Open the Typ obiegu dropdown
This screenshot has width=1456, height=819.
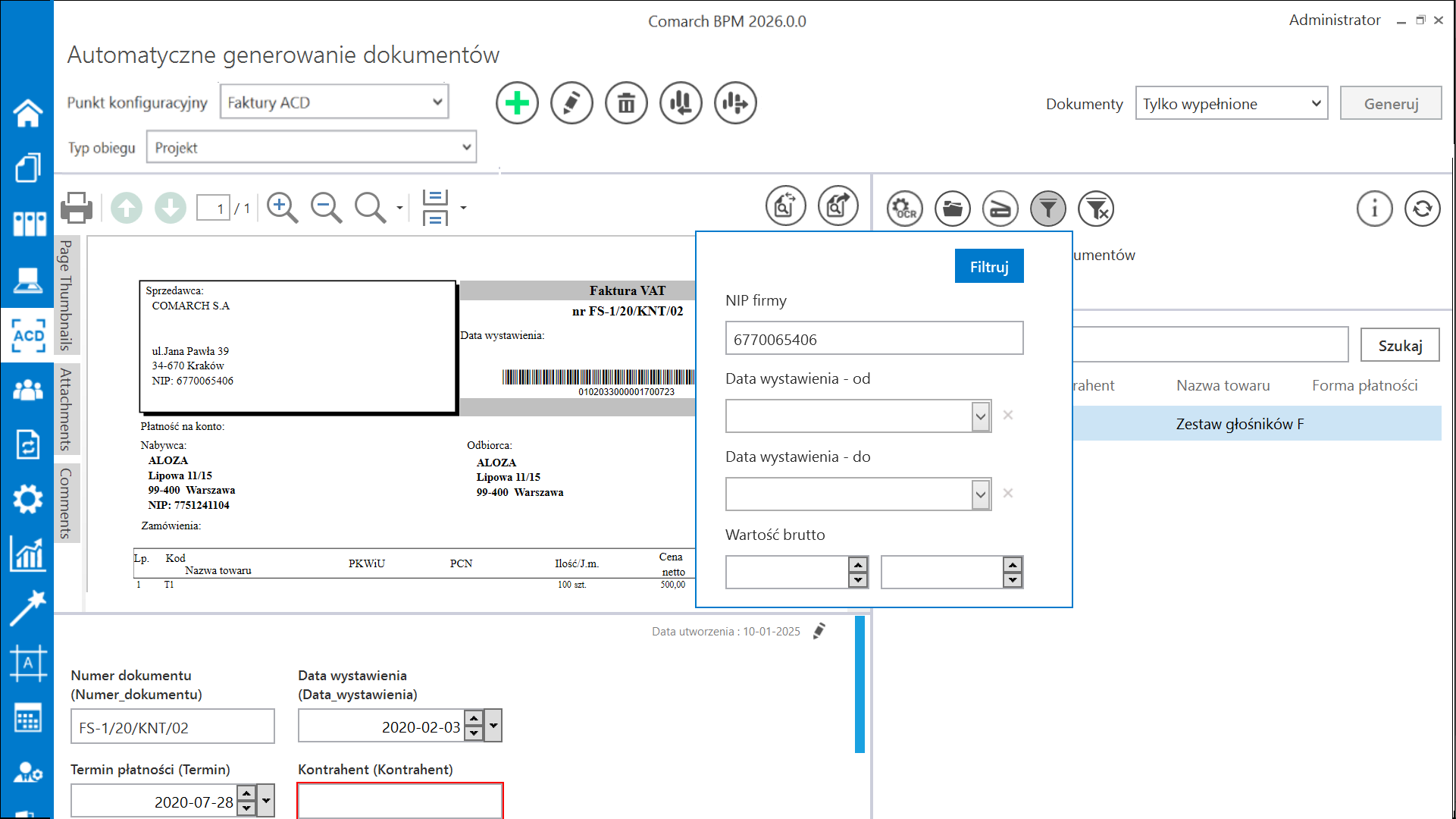[x=466, y=147]
